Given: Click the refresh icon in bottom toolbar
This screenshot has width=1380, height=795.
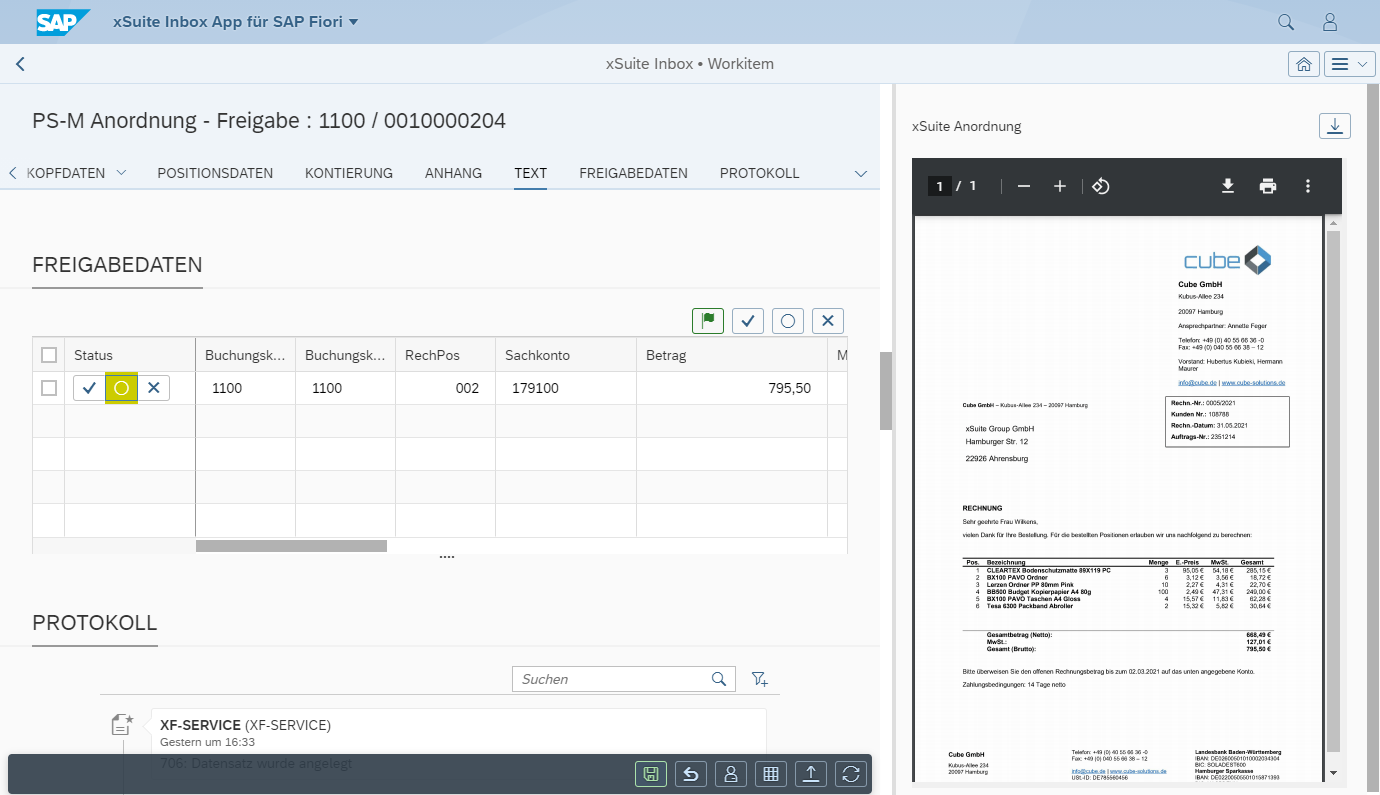Looking at the screenshot, I should pos(851,774).
